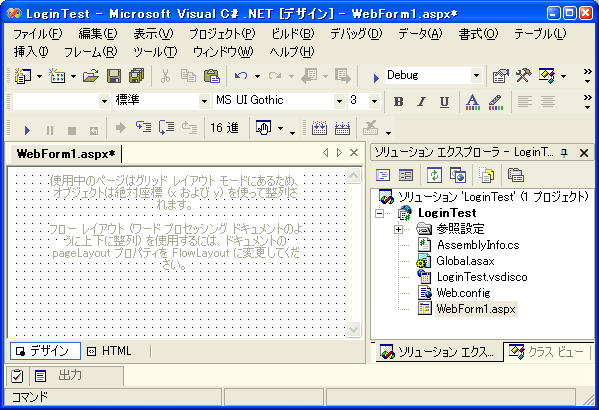Open the empty style dropdown in formatting bar
The image size is (599, 410).
104,101
